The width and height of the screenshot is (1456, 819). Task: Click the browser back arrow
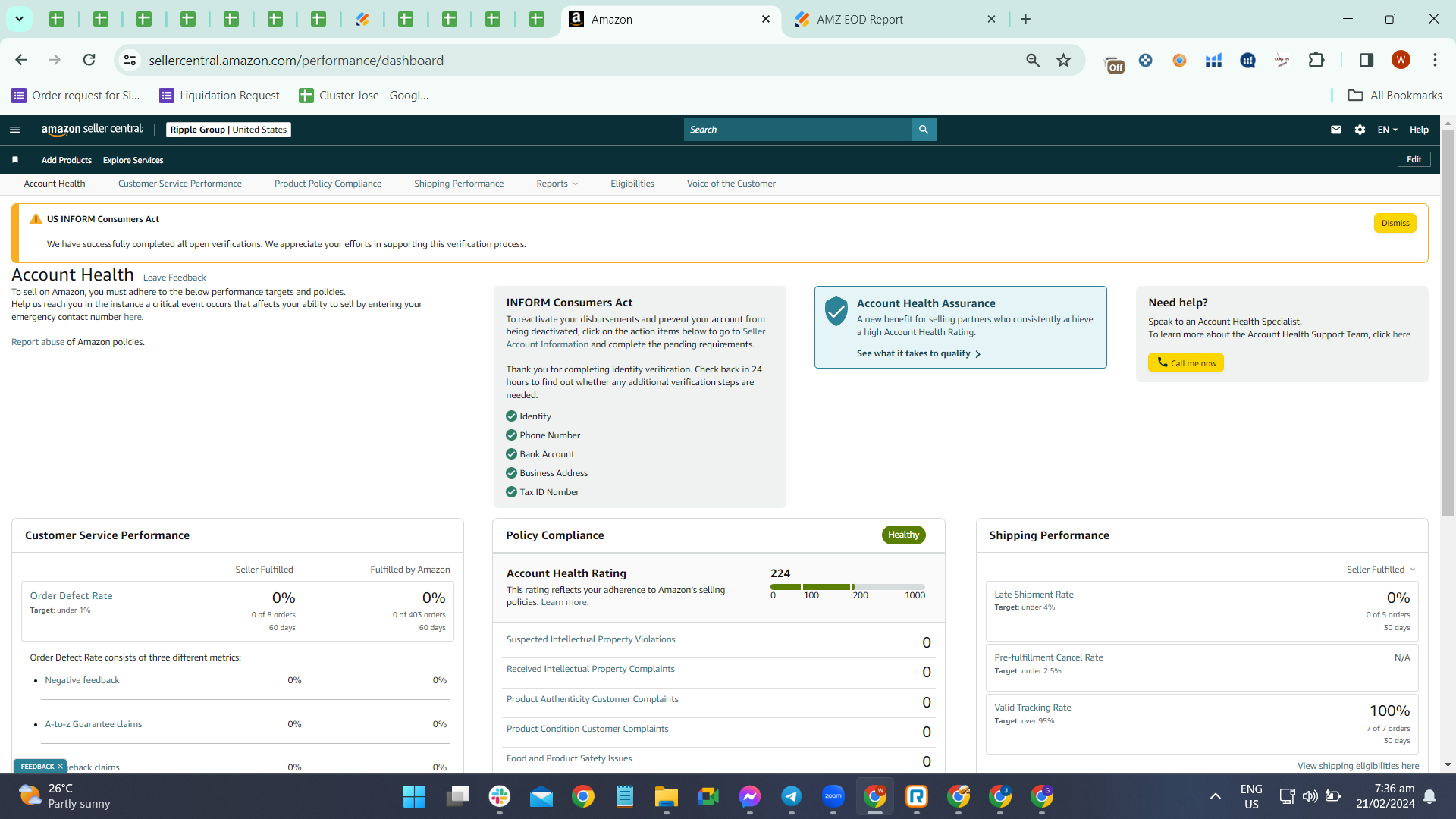(21, 60)
